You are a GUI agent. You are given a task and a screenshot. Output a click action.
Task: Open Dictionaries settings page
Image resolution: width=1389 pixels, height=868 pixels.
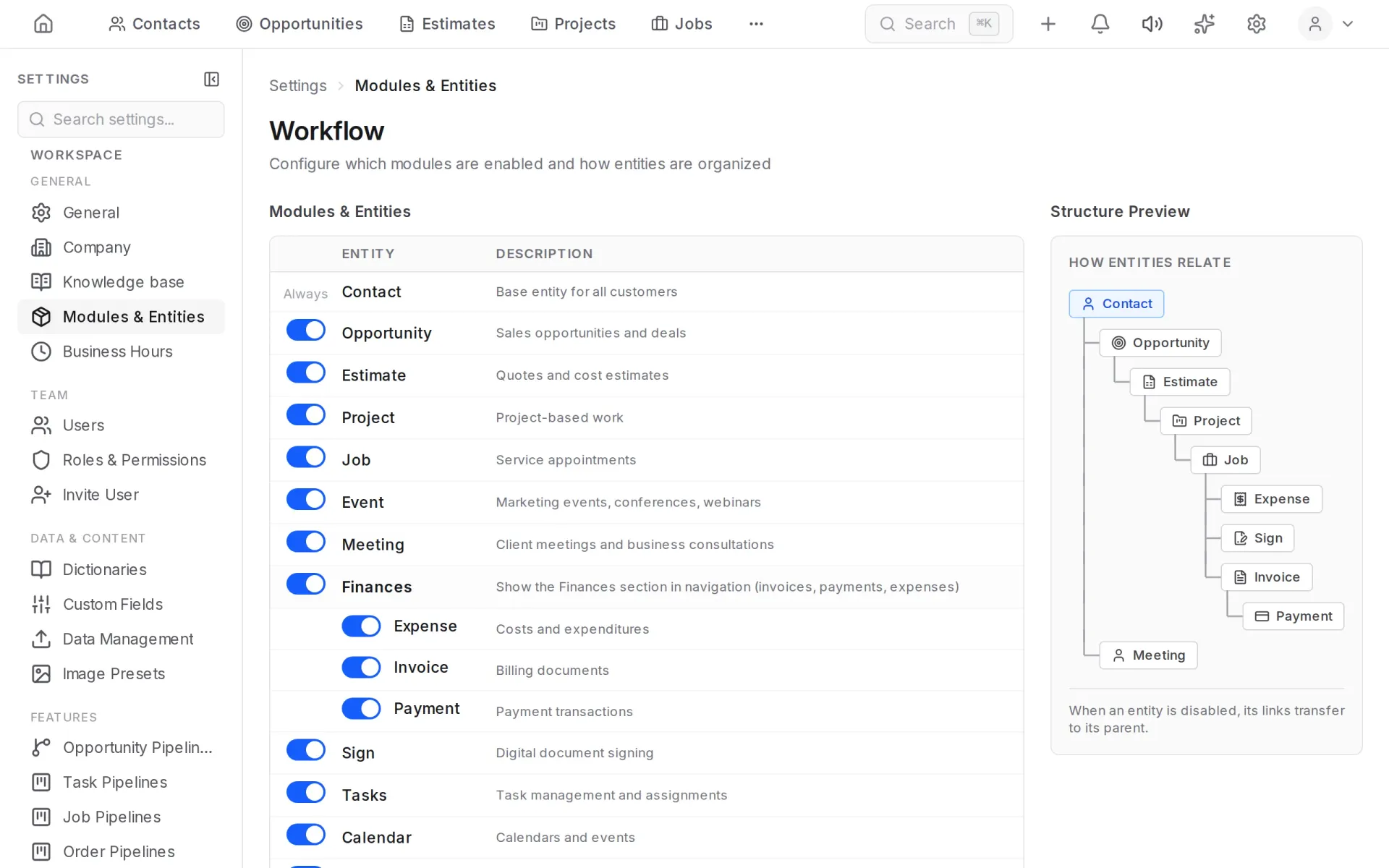pos(121,569)
